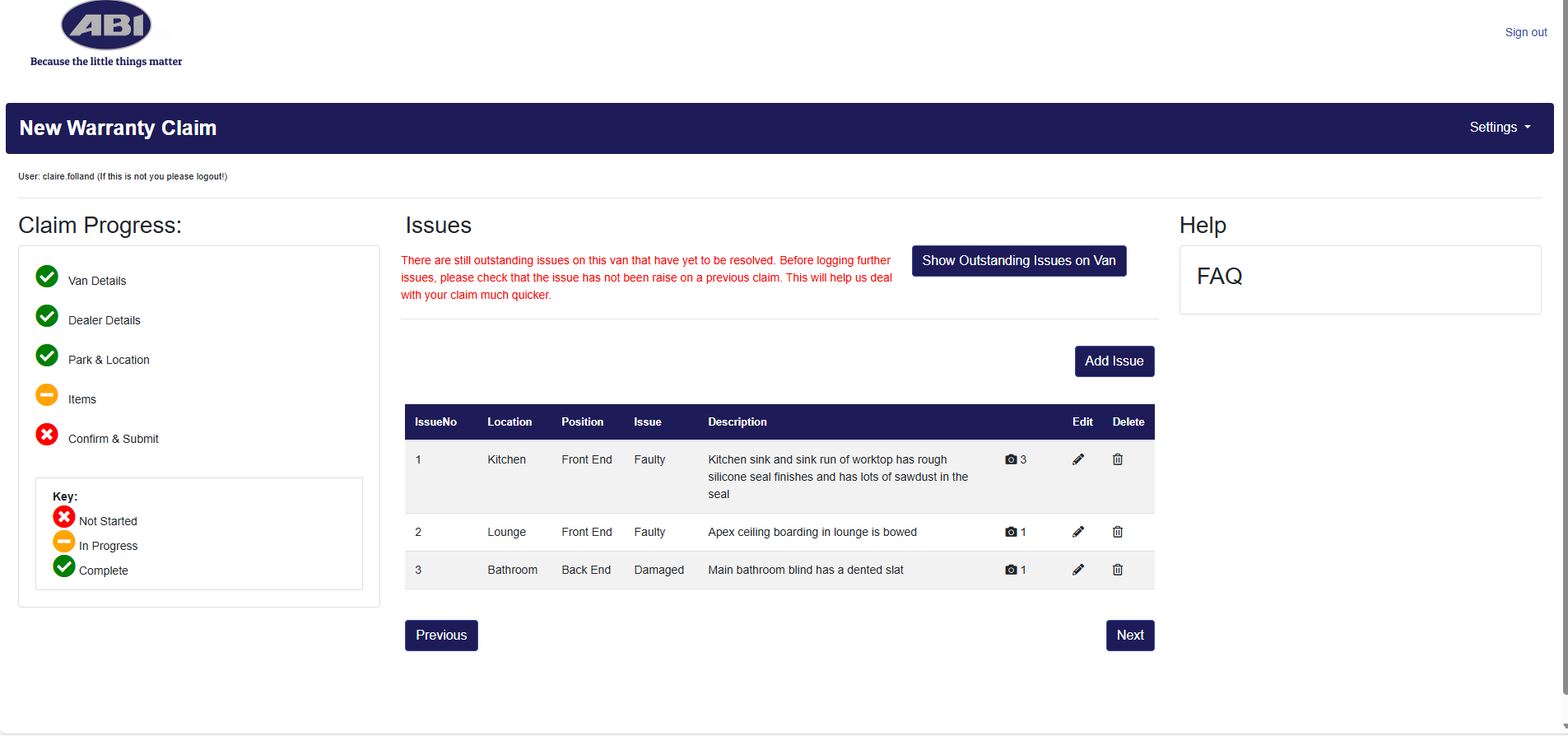Click IssueNo column header
The width and height of the screenshot is (1568, 736).
click(x=435, y=422)
